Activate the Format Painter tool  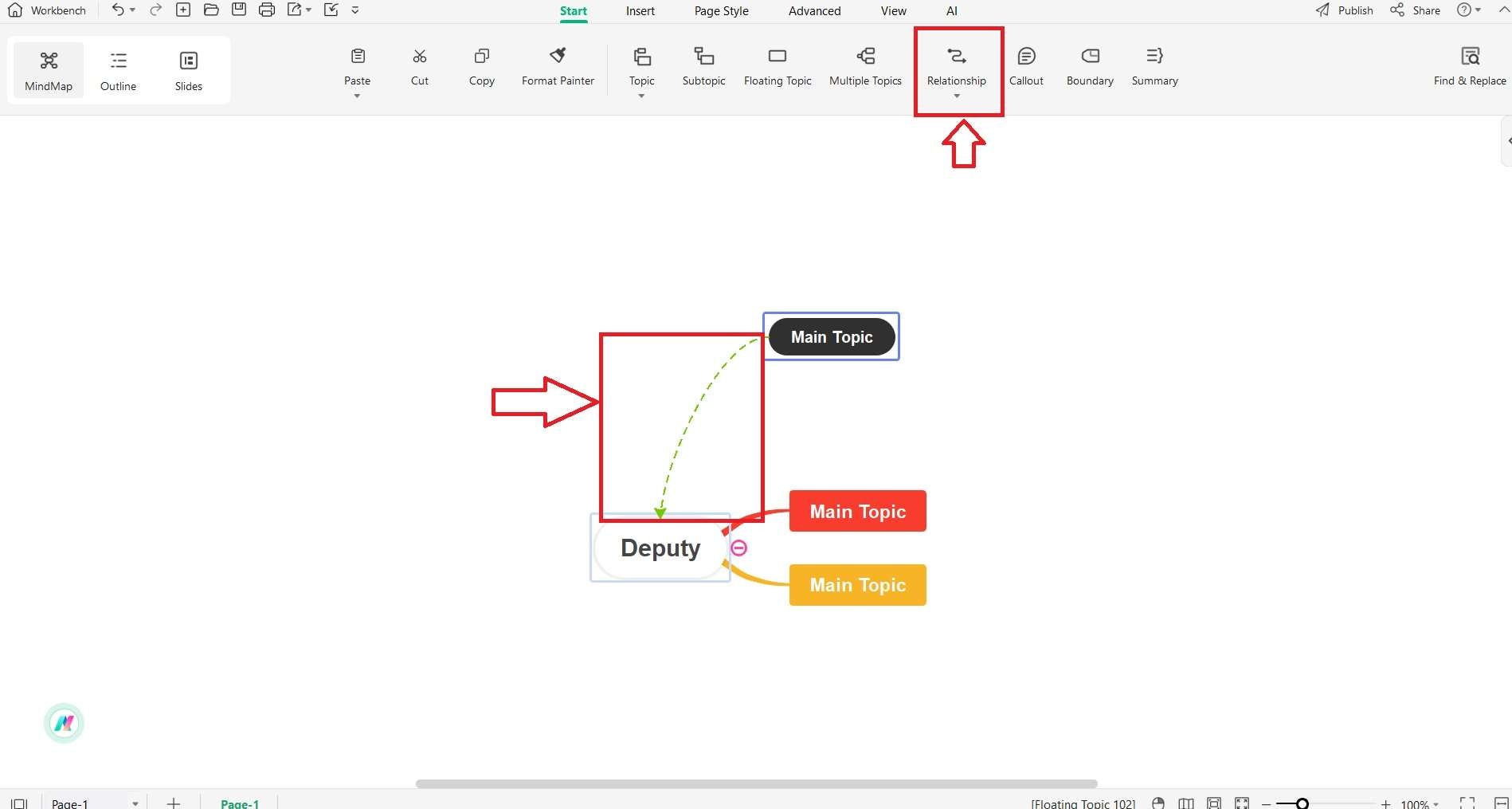tap(558, 67)
